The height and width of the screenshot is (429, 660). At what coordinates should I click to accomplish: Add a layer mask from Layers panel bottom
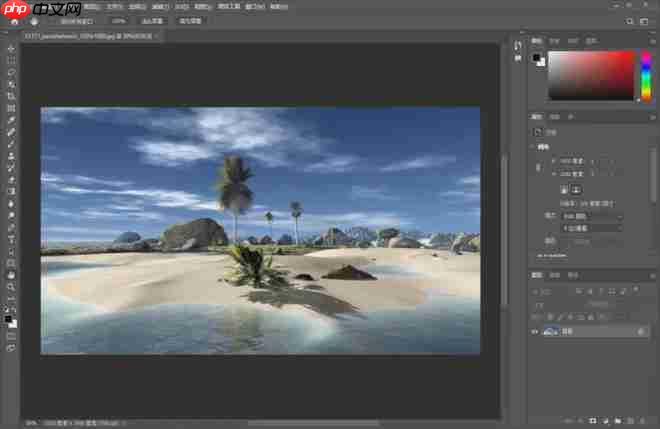pos(593,420)
